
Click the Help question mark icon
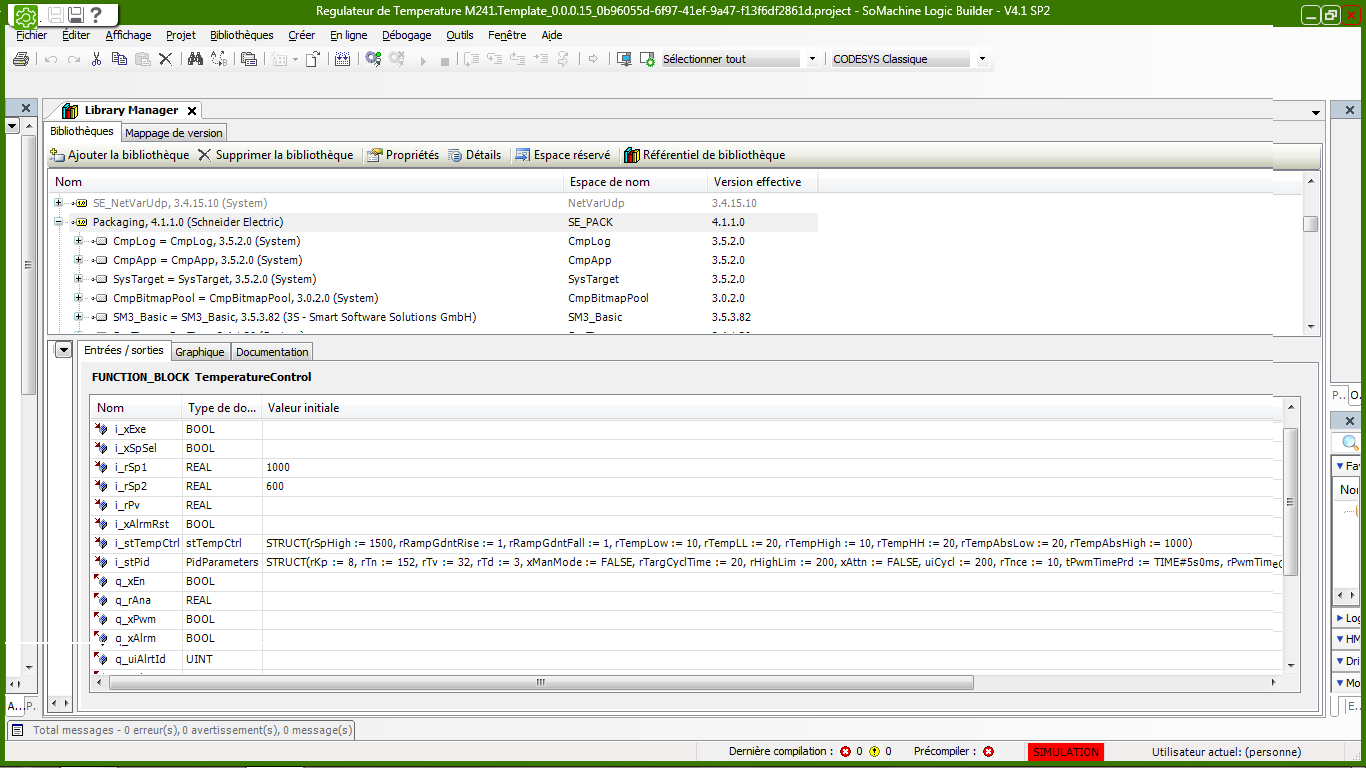point(95,15)
